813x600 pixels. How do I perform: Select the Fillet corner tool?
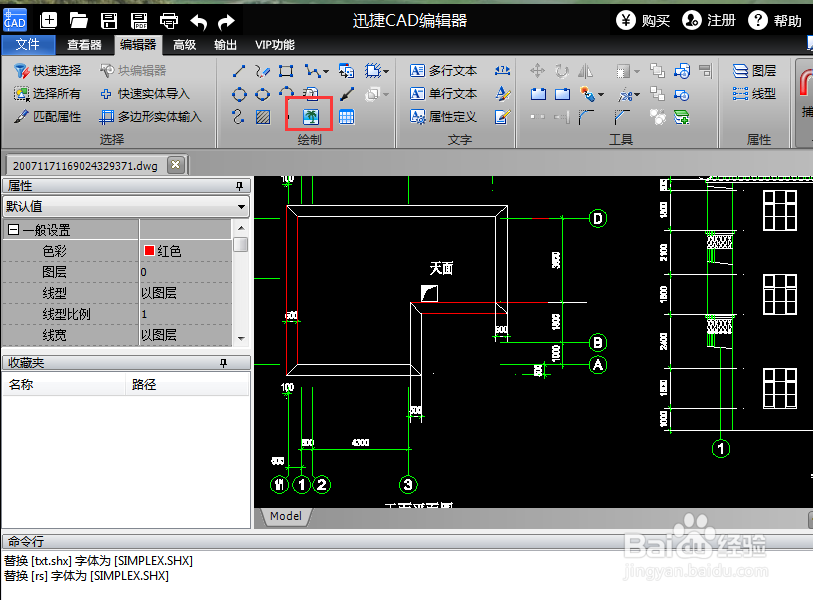click(x=586, y=117)
